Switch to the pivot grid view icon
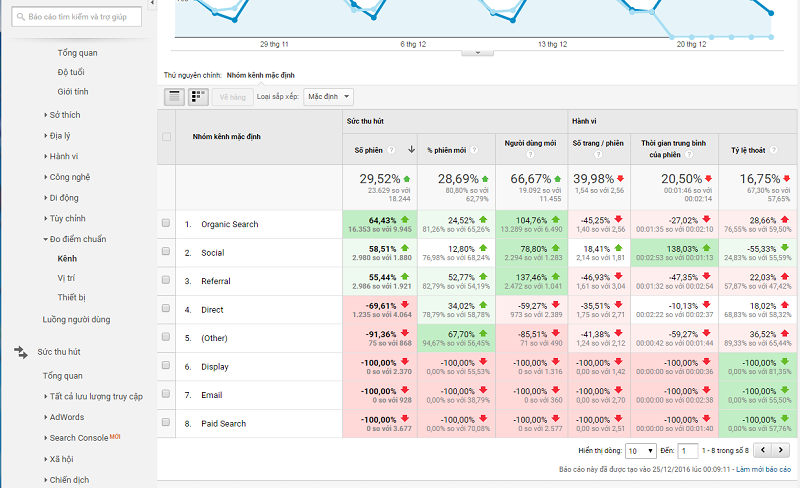The width and height of the screenshot is (800, 488). (199, 96)
